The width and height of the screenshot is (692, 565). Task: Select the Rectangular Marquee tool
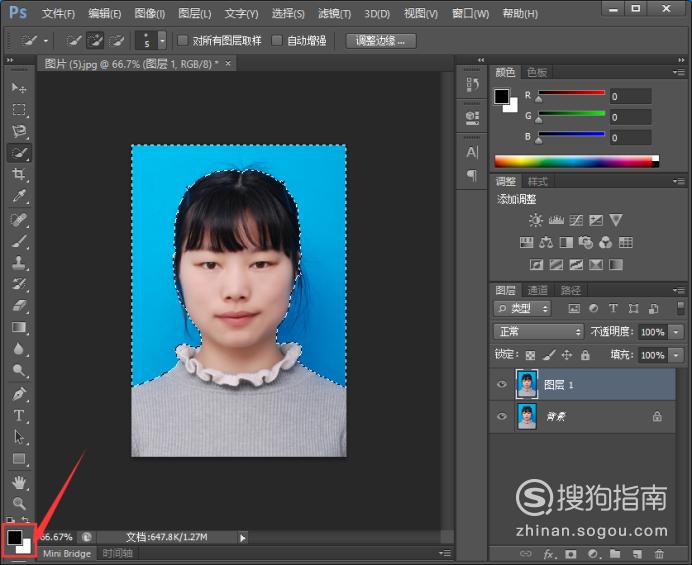tap(19, 109)
